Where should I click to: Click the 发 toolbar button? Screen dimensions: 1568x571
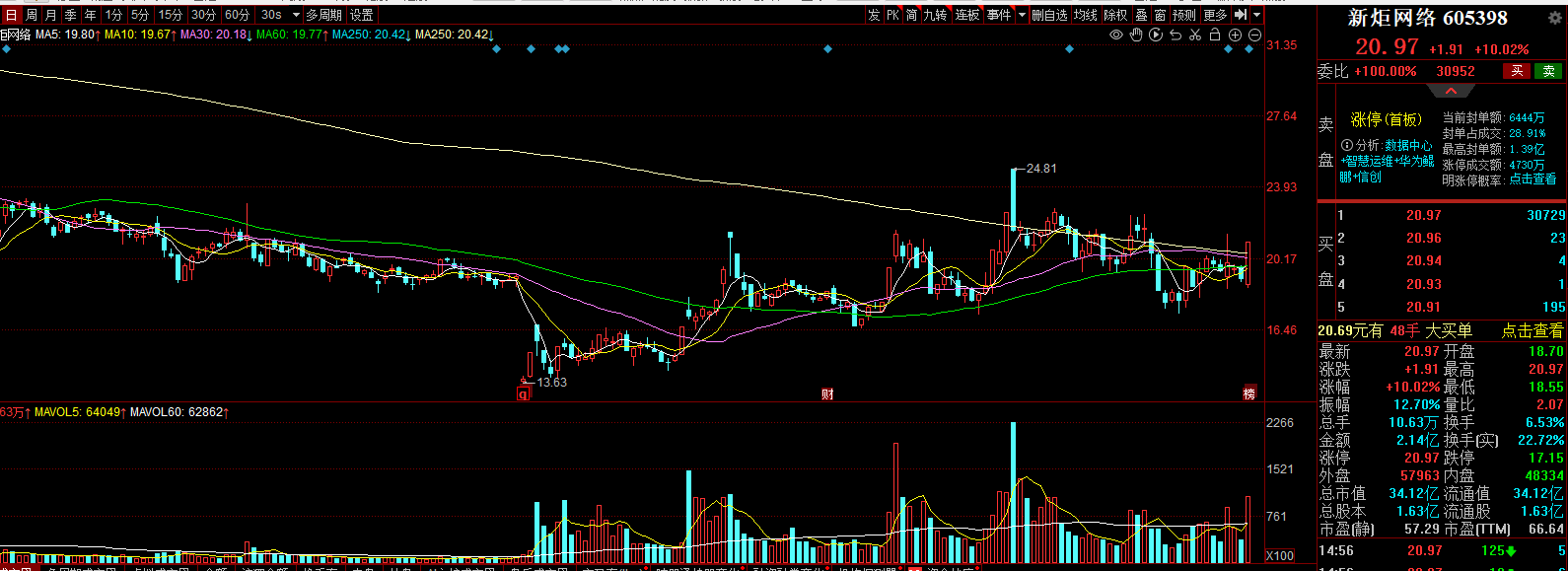pyautogui.click(x=874, y=15)
